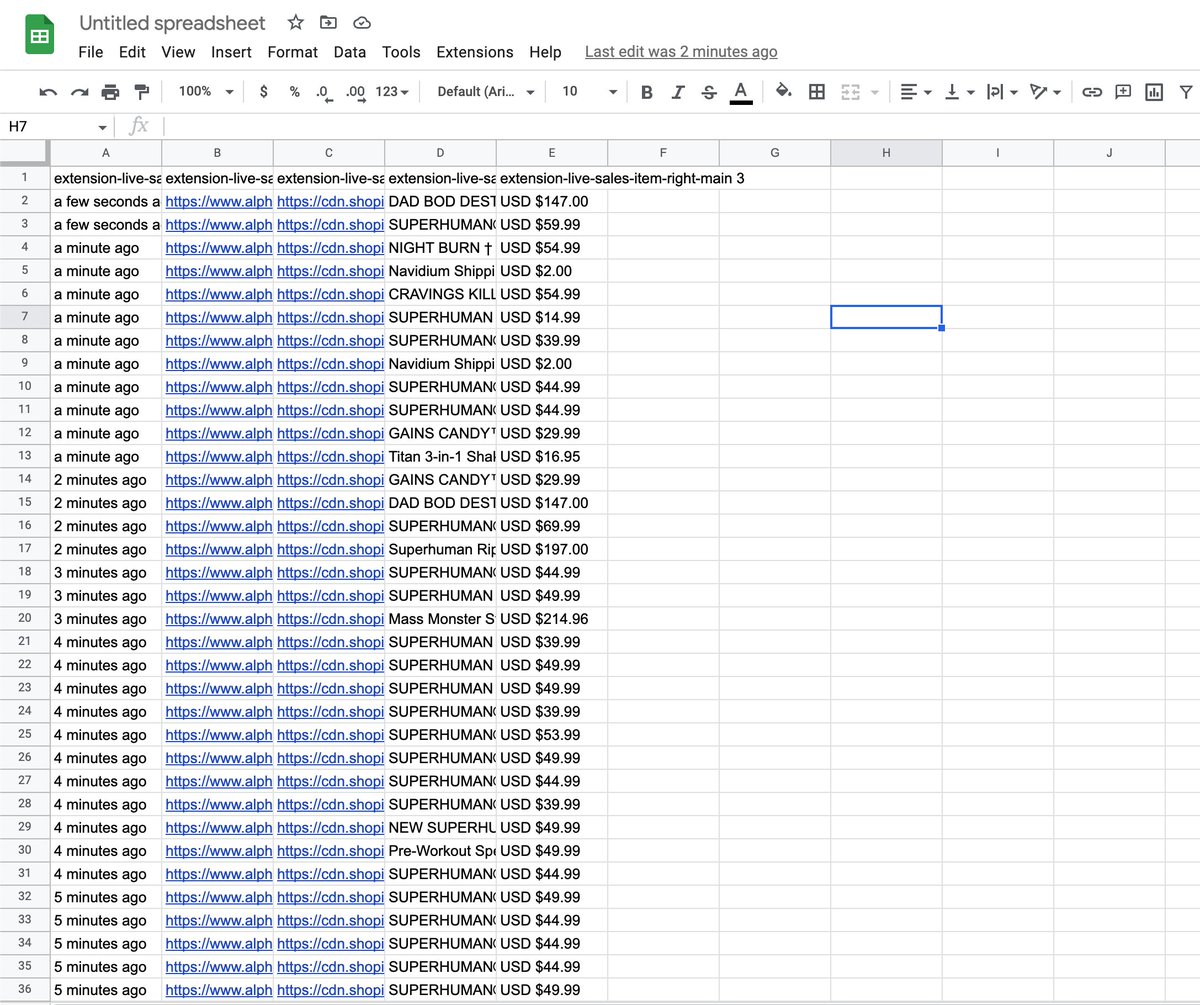This screenshot has height=1005, width=1200.
Task: Format as currency with dollar icon
Action: coord(263,92)
